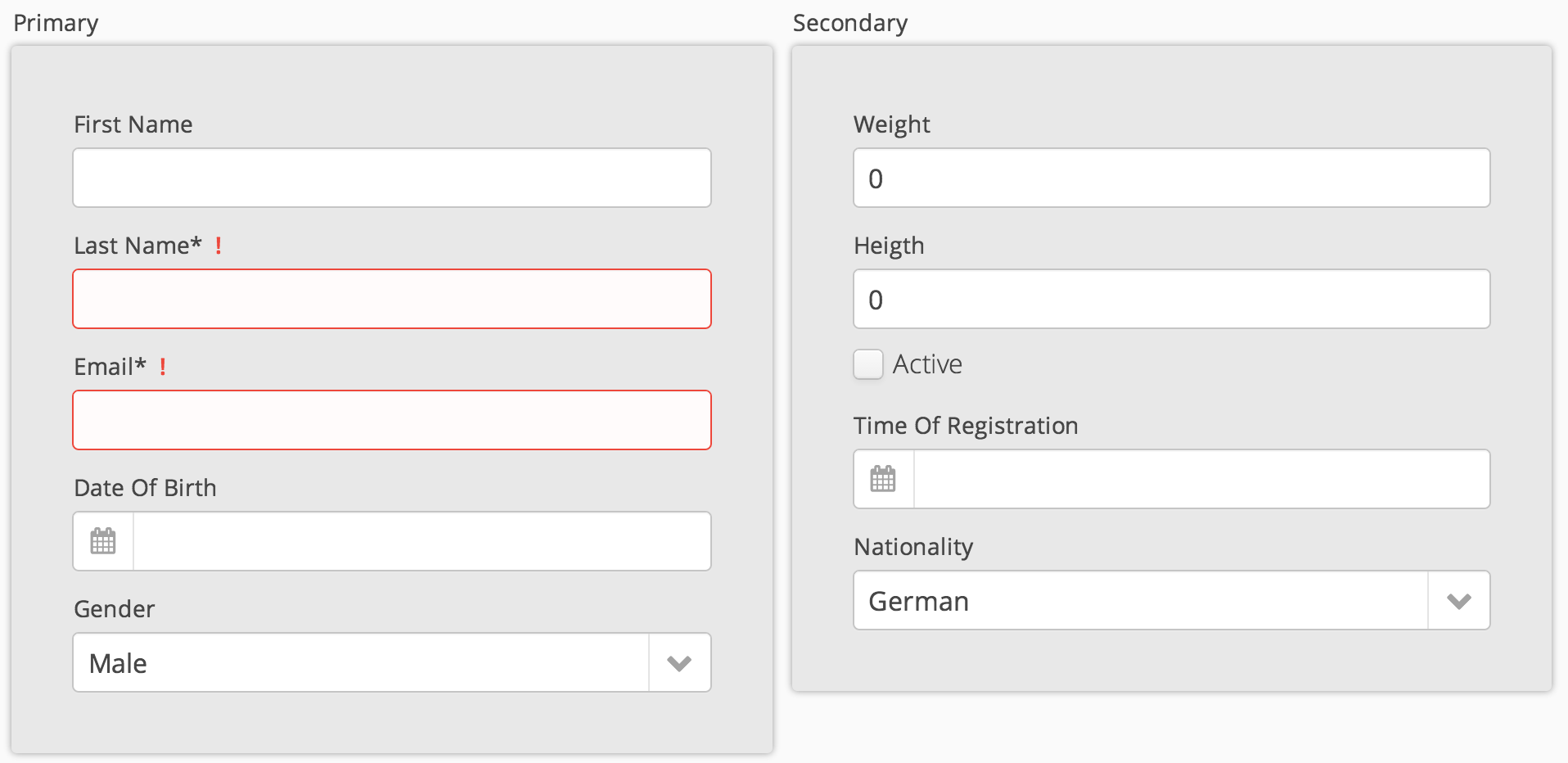Screen dimensions: 1568x763
Task: Click the Last Name error exclamation icon
Action: click(219, 246)
